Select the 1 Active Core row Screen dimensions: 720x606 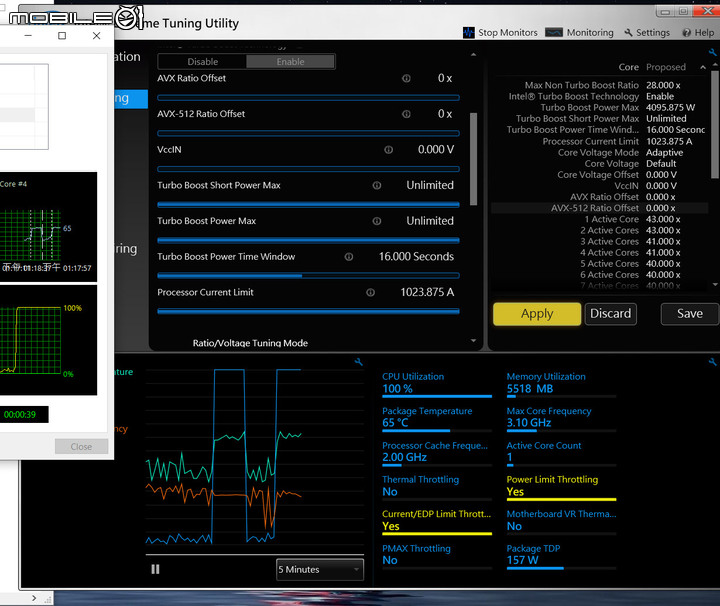click(x=600, y=219)
